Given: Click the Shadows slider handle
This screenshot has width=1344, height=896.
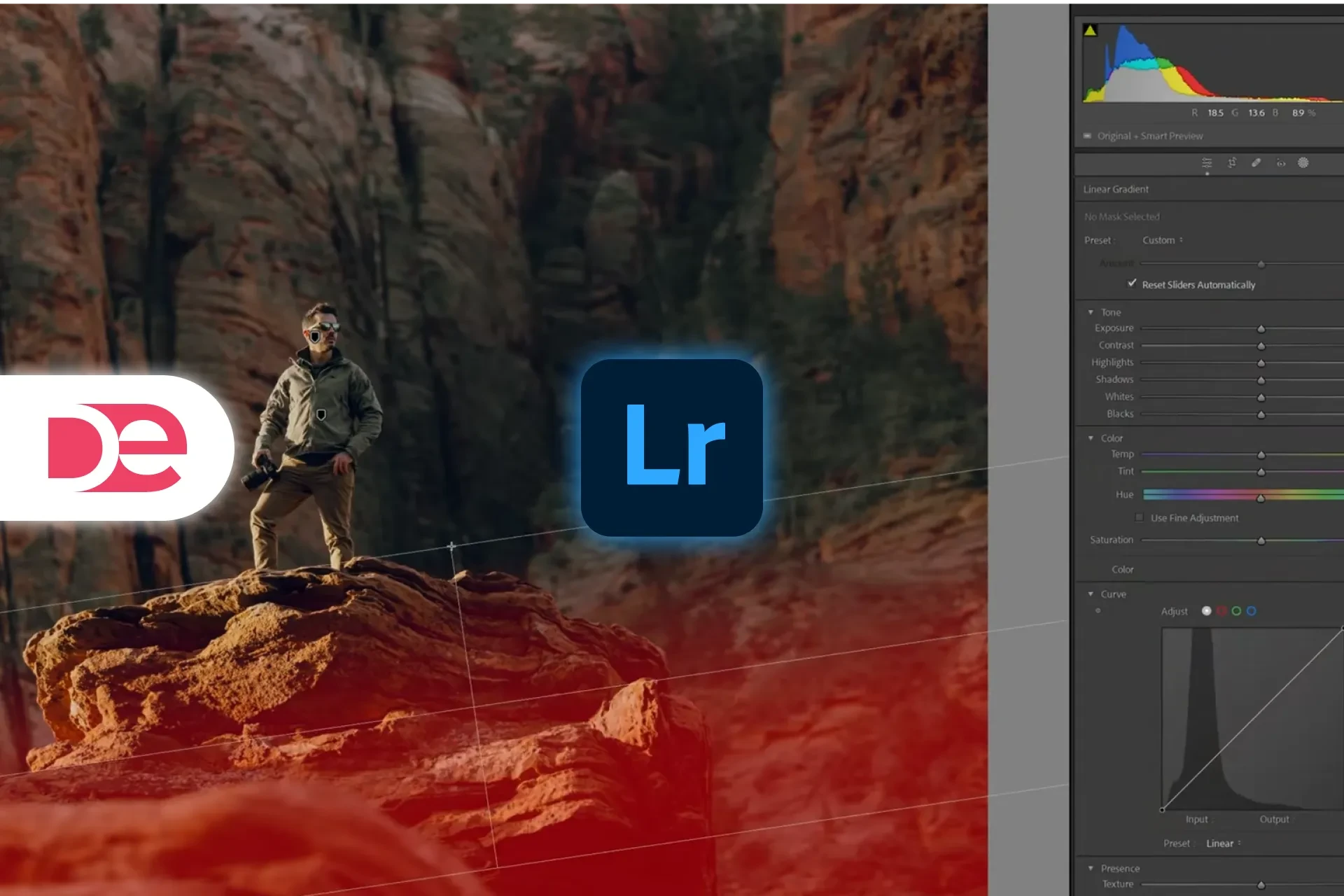Looking at the screenshot, I should tap(1261, 380).
